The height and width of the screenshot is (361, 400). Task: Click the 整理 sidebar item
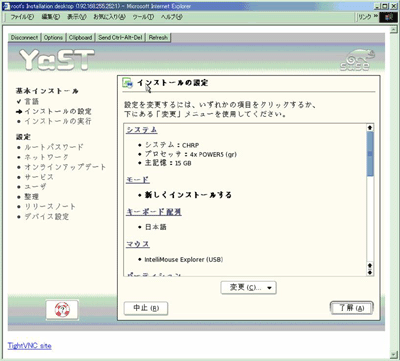pos(32,197)
